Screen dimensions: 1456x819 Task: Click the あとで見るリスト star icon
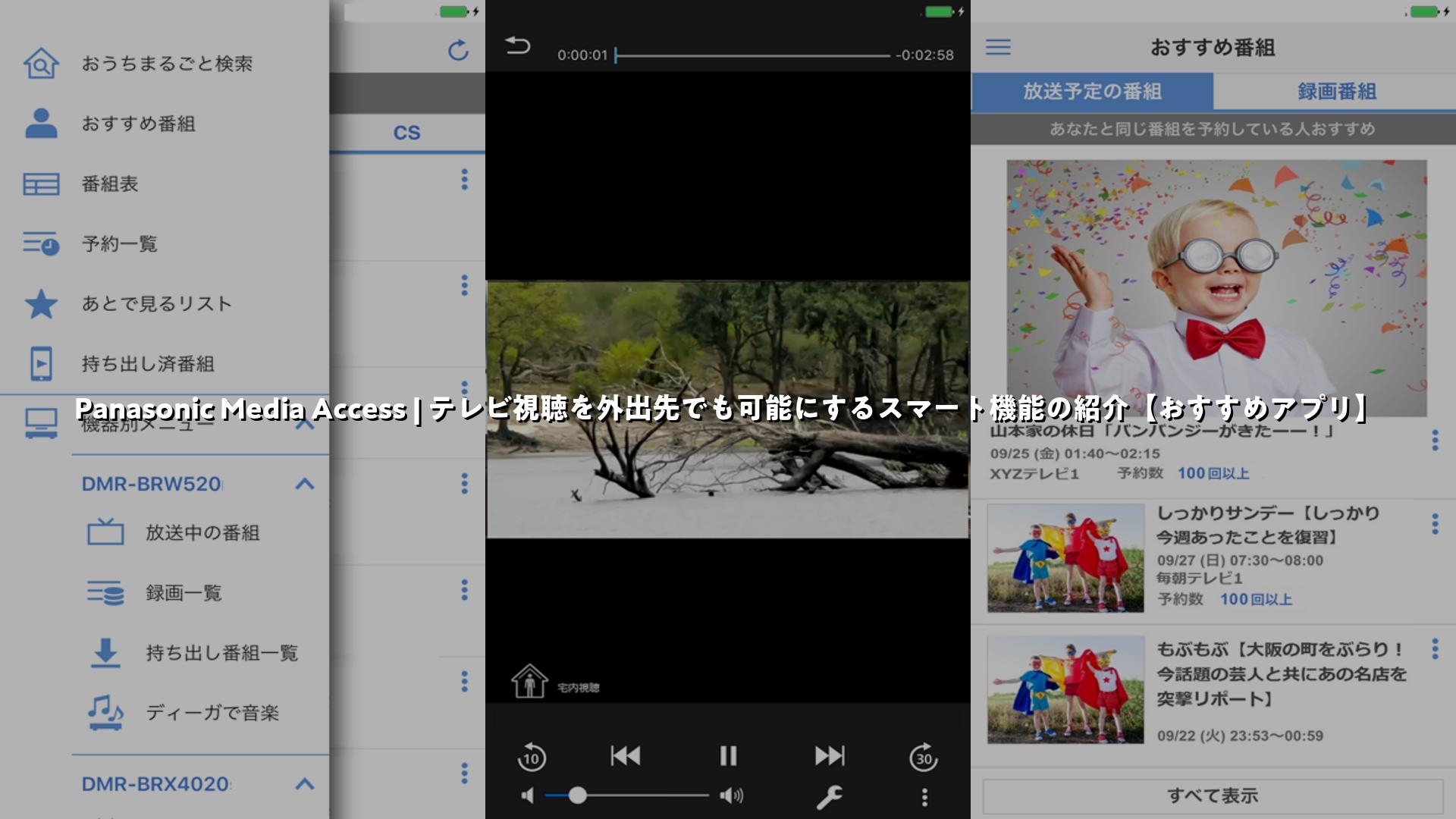tap(41, 303)
